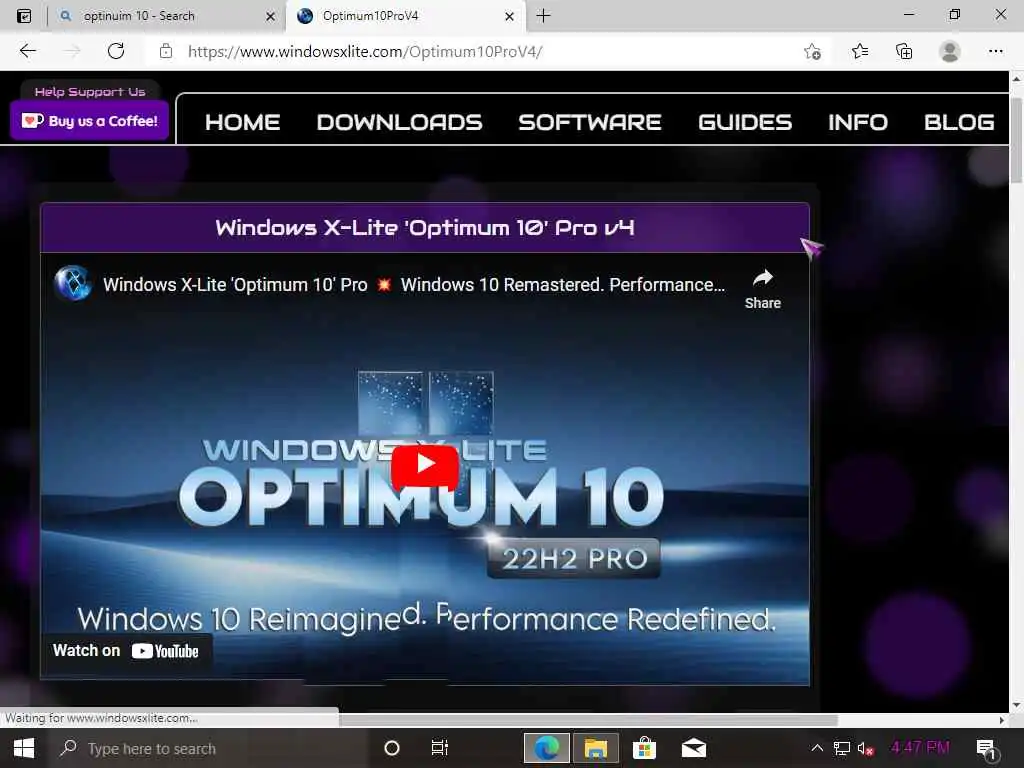1024x768 pixels.
Task: Open the tab actions menu icon
Action: point(24,16)
